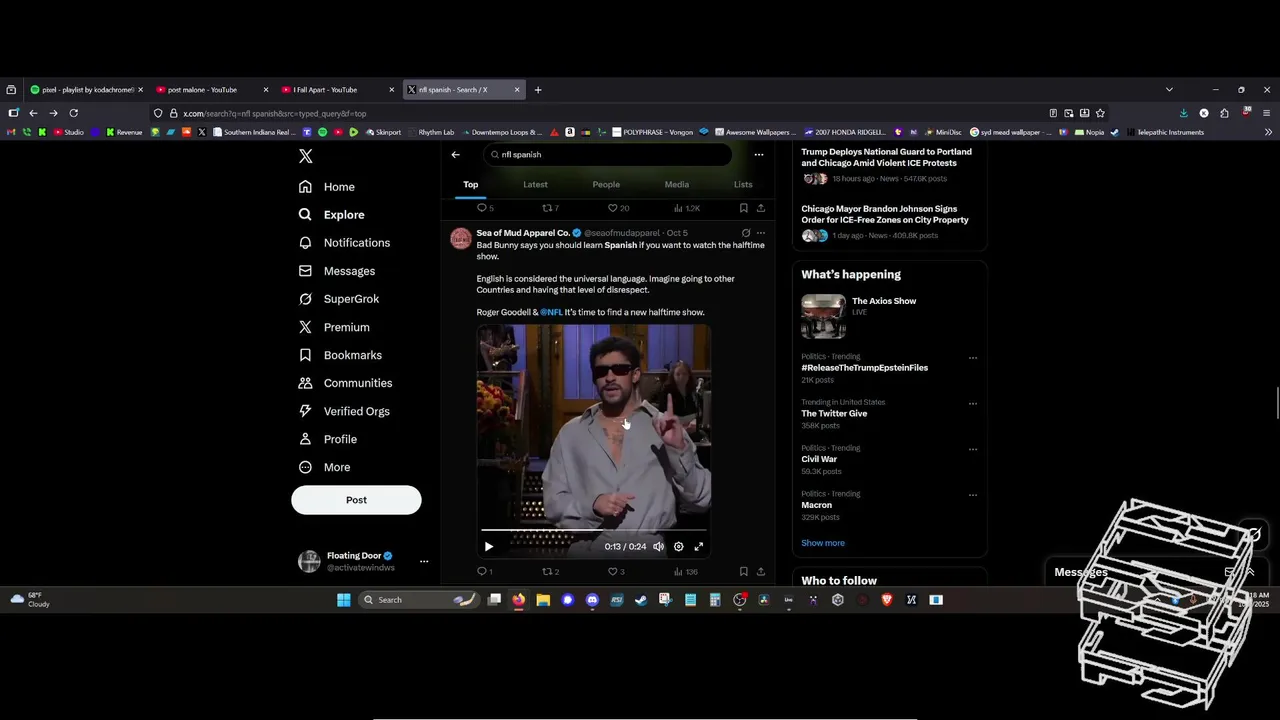
Task: Open Skinport bookmark
Action: pos(382,132)
